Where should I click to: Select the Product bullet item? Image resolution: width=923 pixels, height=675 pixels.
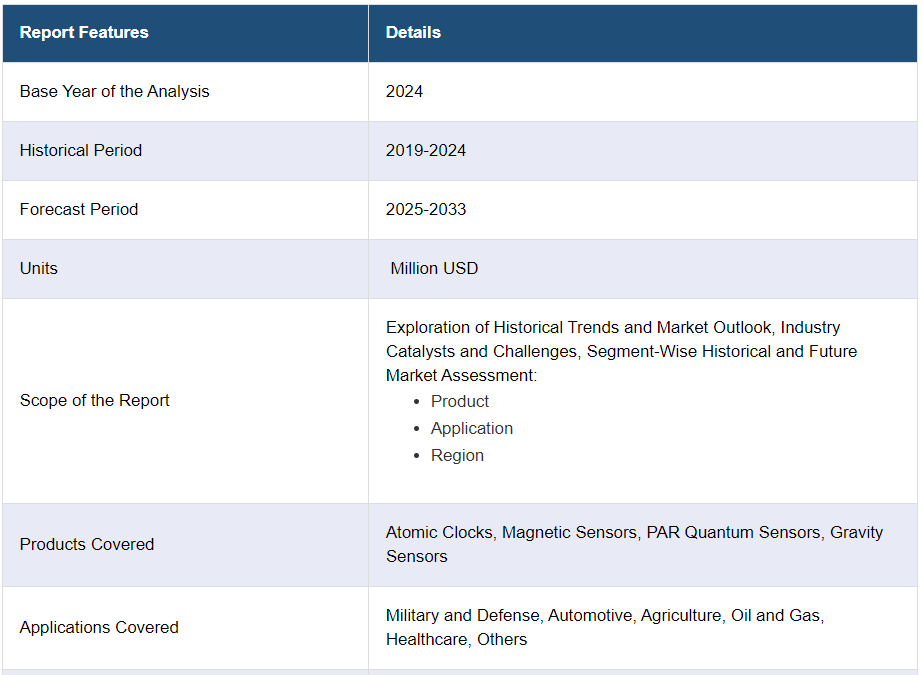click(x=460, y=401)
